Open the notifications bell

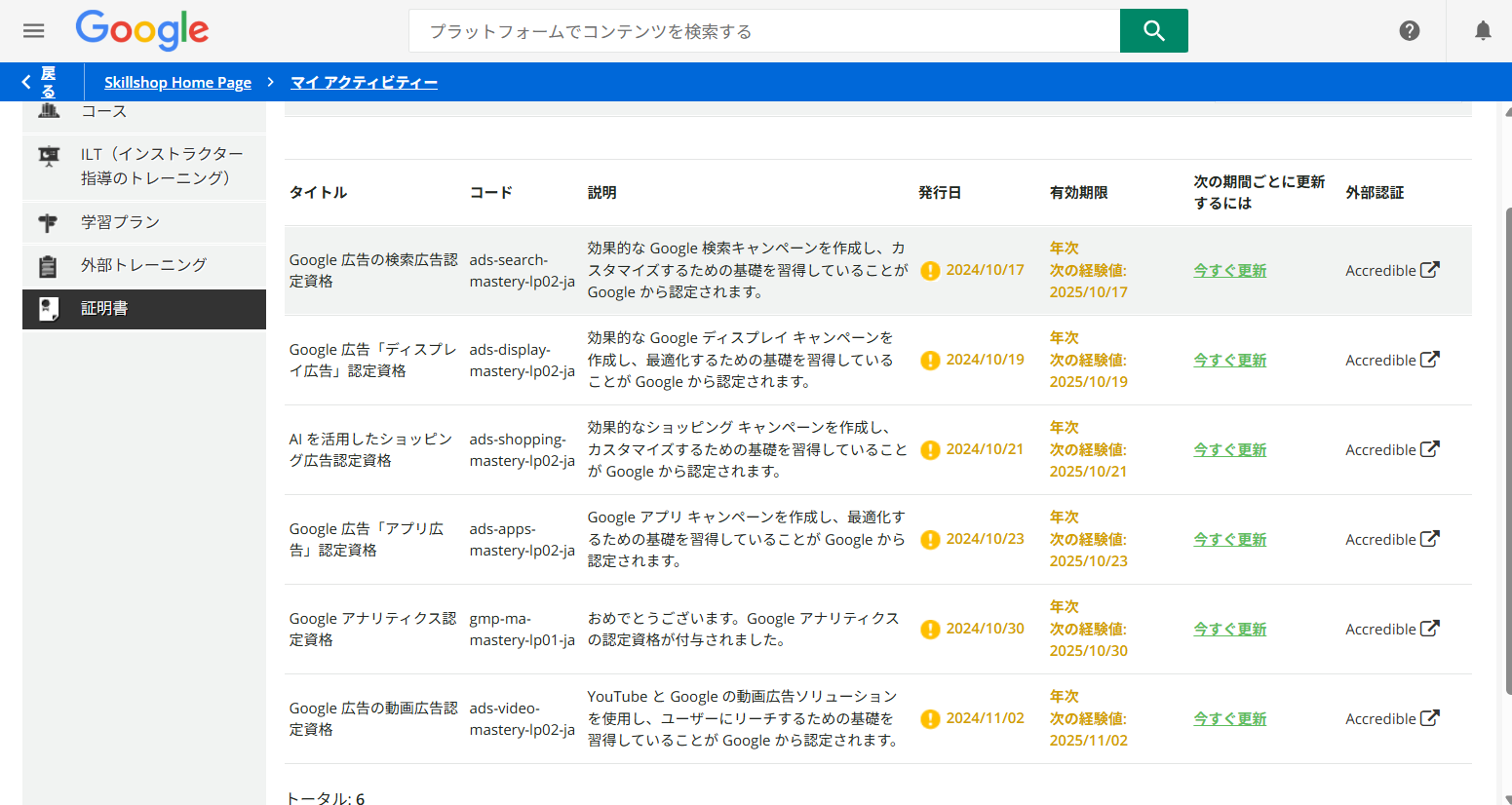click(1483, 30)
